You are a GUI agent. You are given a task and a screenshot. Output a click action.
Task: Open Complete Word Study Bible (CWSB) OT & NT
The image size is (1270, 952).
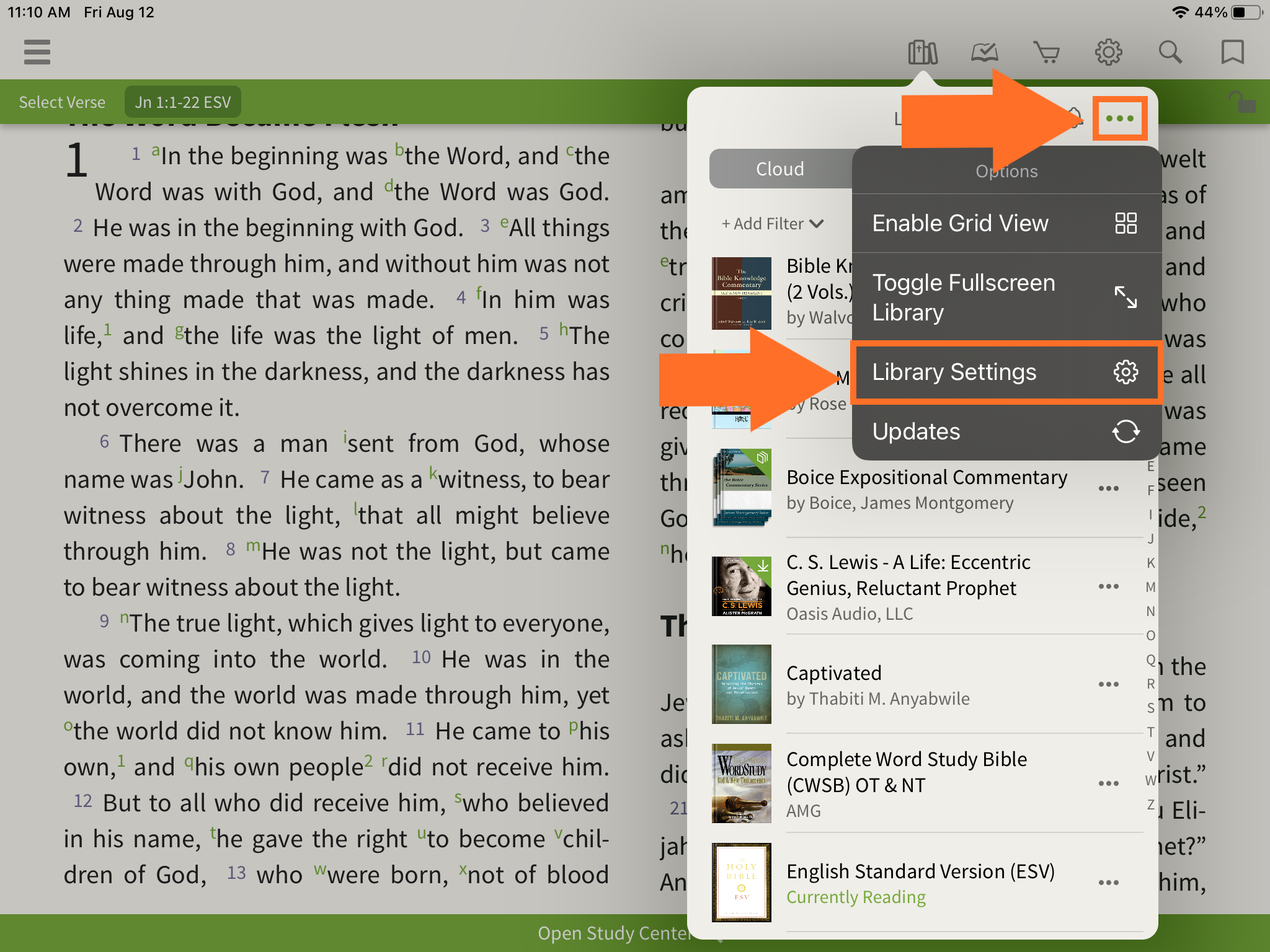pos(907,772)
